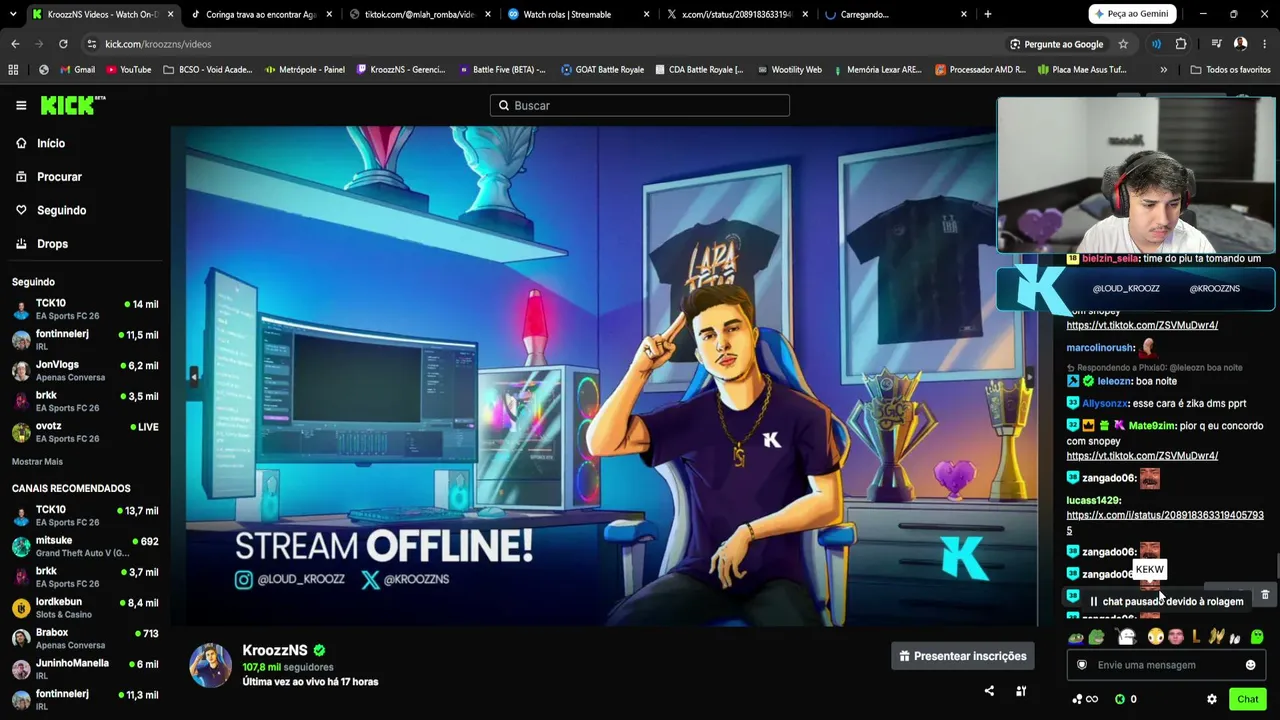Open the Kick hamburger sidebar menu
Screen dimensions: 1280x720
click(21, 105)
